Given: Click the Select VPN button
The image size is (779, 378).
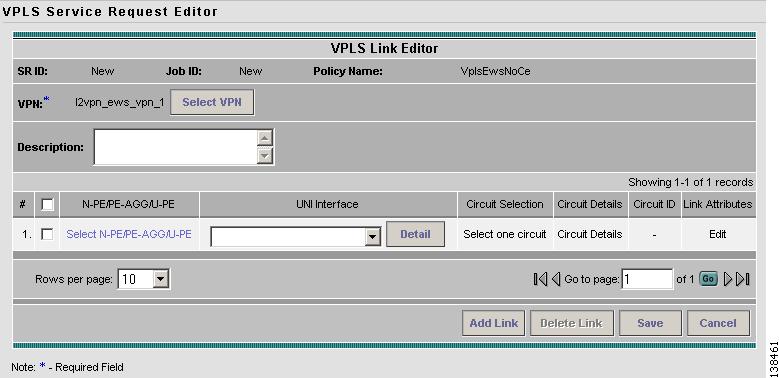Looking at the screenshot, I should point(212,102).
